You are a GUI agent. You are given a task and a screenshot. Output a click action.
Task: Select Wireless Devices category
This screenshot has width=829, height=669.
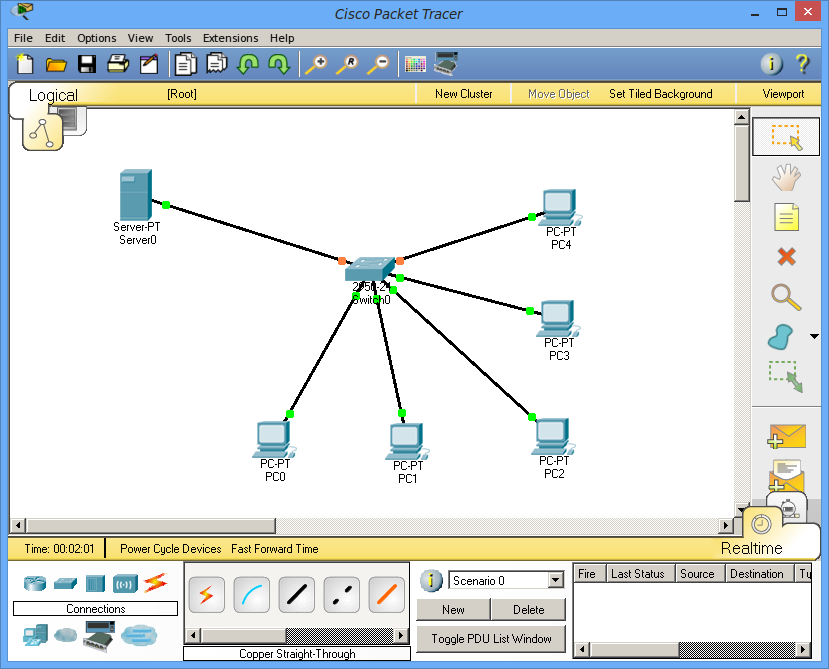click(125, 584)
